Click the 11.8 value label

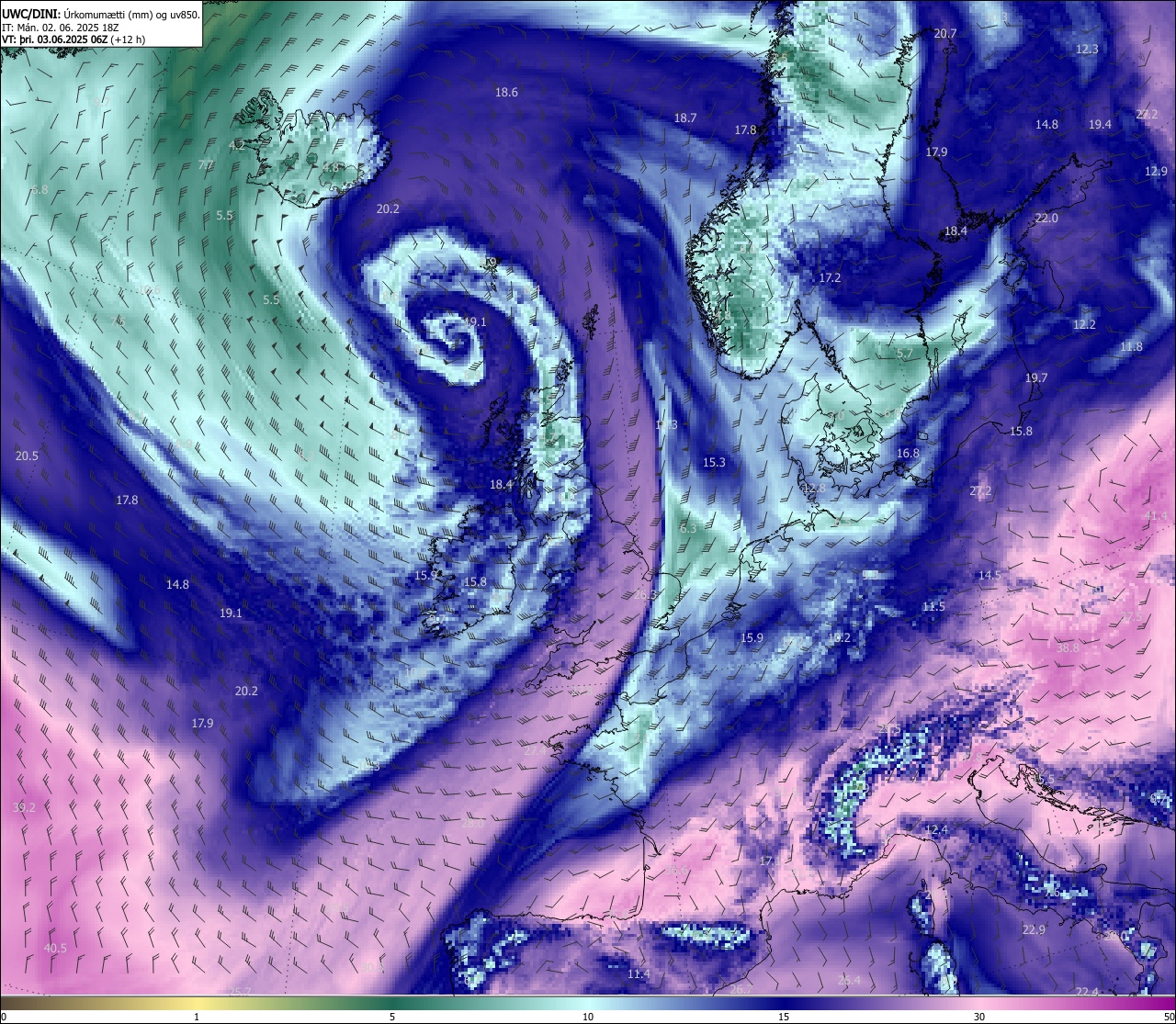pyautogui.click(x=1131, y=346)
